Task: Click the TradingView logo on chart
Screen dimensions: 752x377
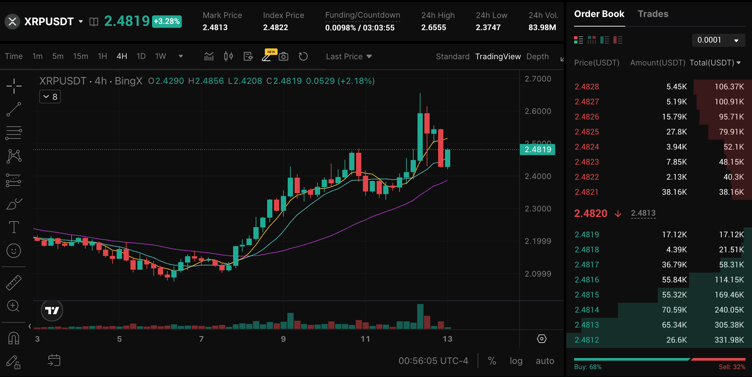Action: coord(52,310)
